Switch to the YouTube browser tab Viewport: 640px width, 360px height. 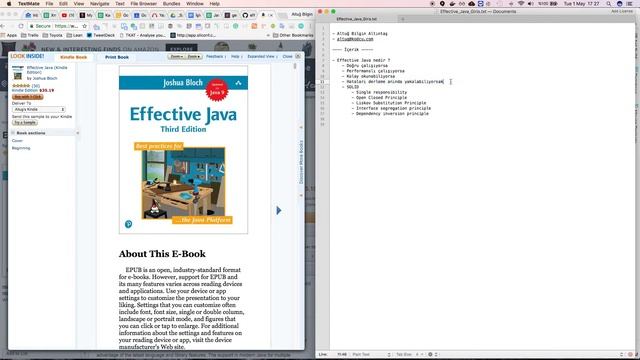pyautogui.click(x=68, y=15)
